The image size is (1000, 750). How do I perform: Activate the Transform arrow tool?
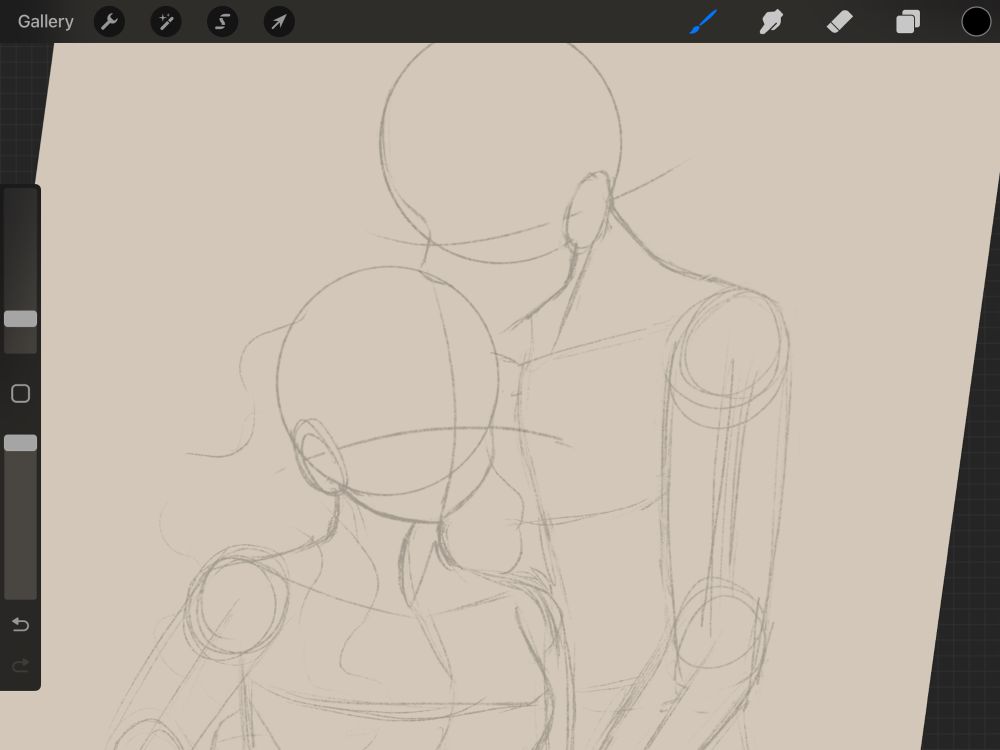click(279, 22)
